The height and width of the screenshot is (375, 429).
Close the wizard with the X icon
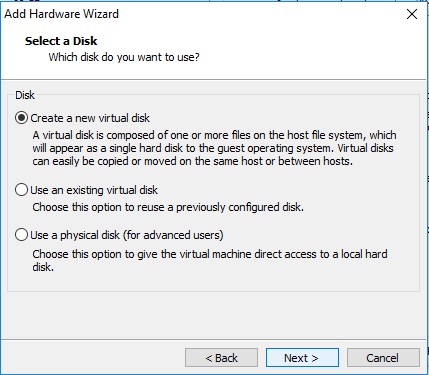412,14
